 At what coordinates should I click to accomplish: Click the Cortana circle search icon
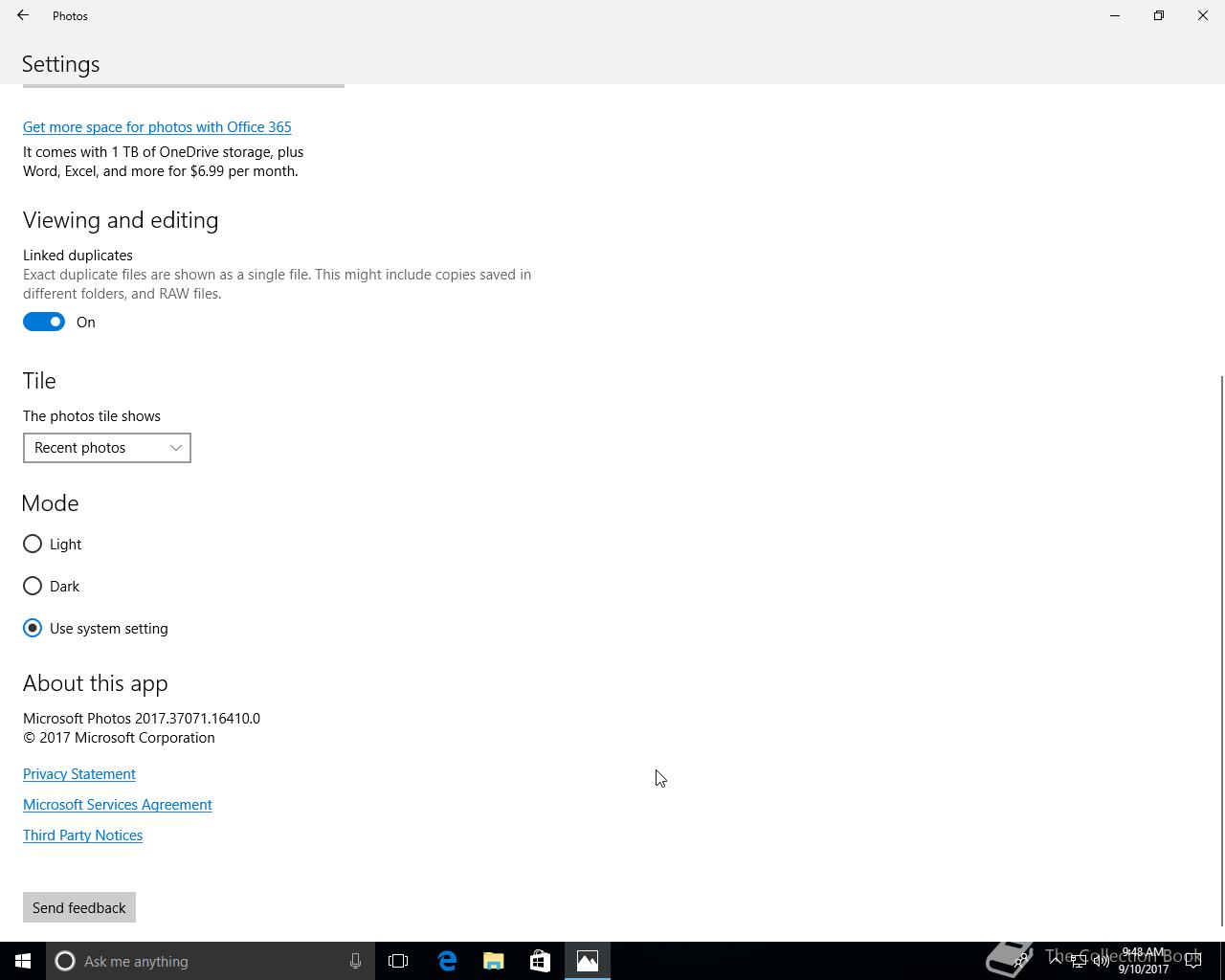point(65,961)
